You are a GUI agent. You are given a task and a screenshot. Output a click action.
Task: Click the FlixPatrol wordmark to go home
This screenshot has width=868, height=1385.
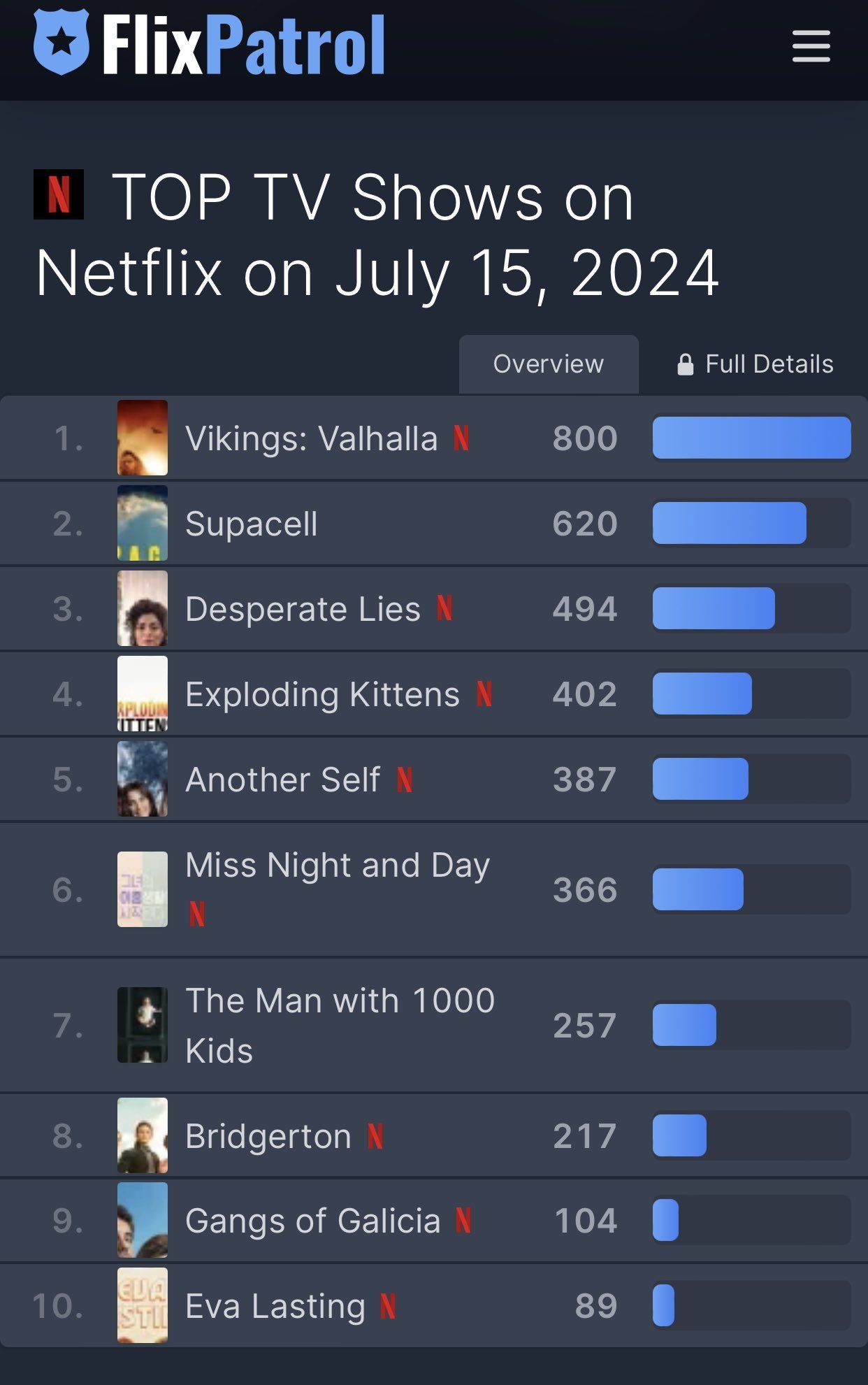[244, 45]
